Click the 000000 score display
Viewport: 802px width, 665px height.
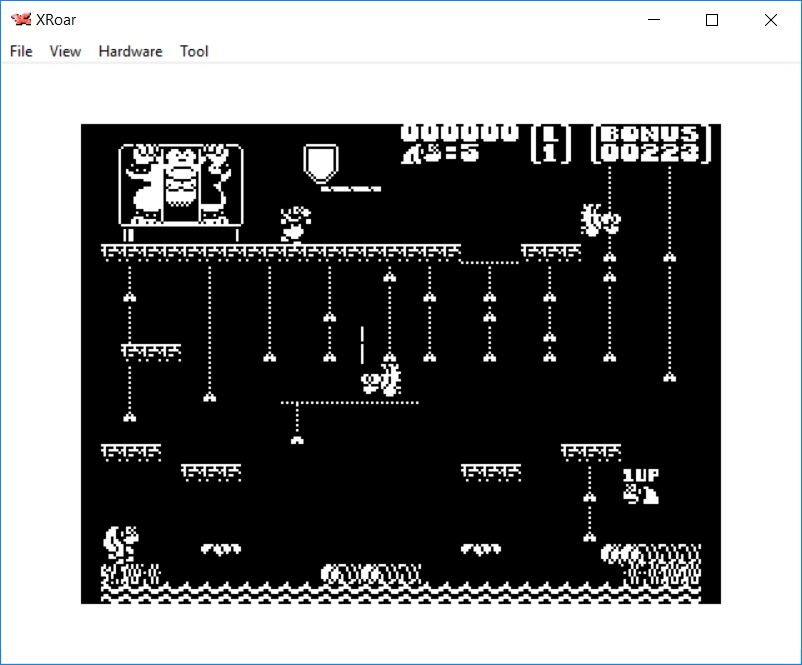click(460, 133)
